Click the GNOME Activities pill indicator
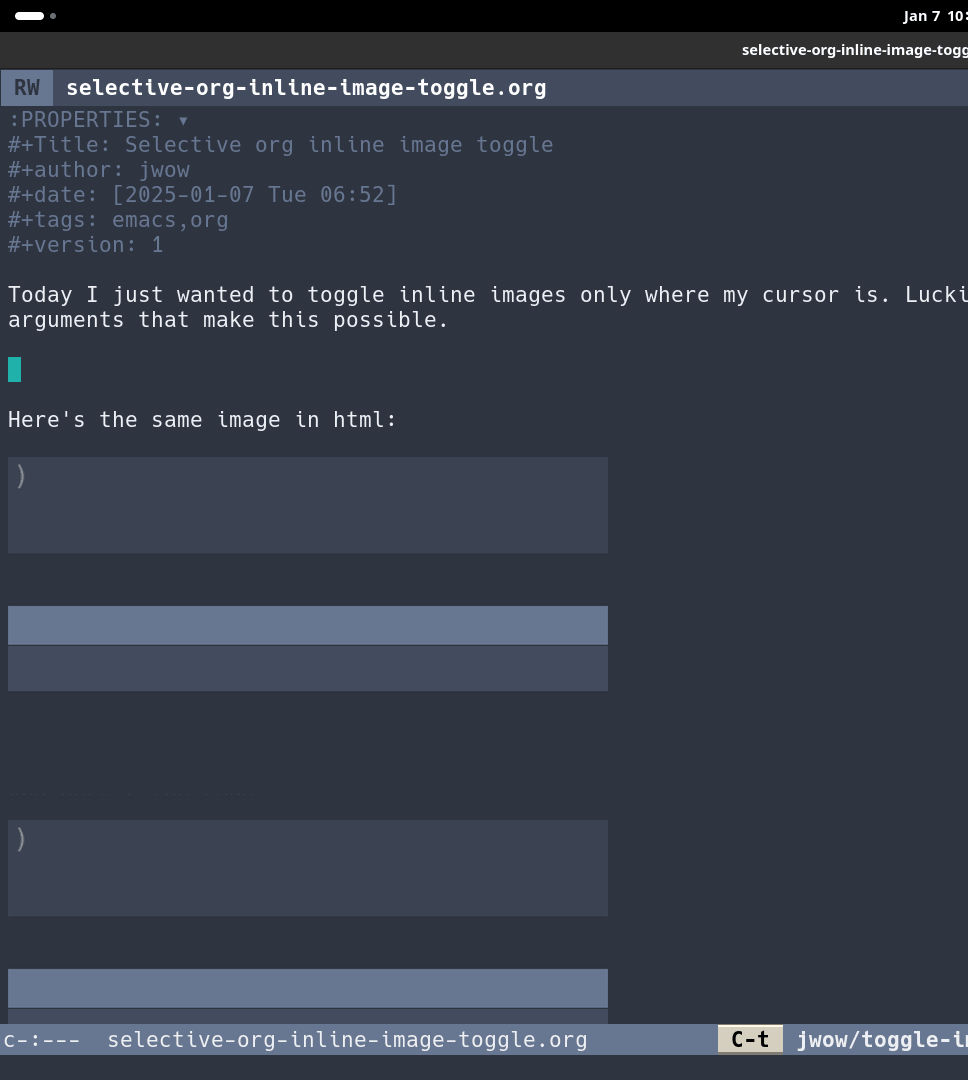 29,16
